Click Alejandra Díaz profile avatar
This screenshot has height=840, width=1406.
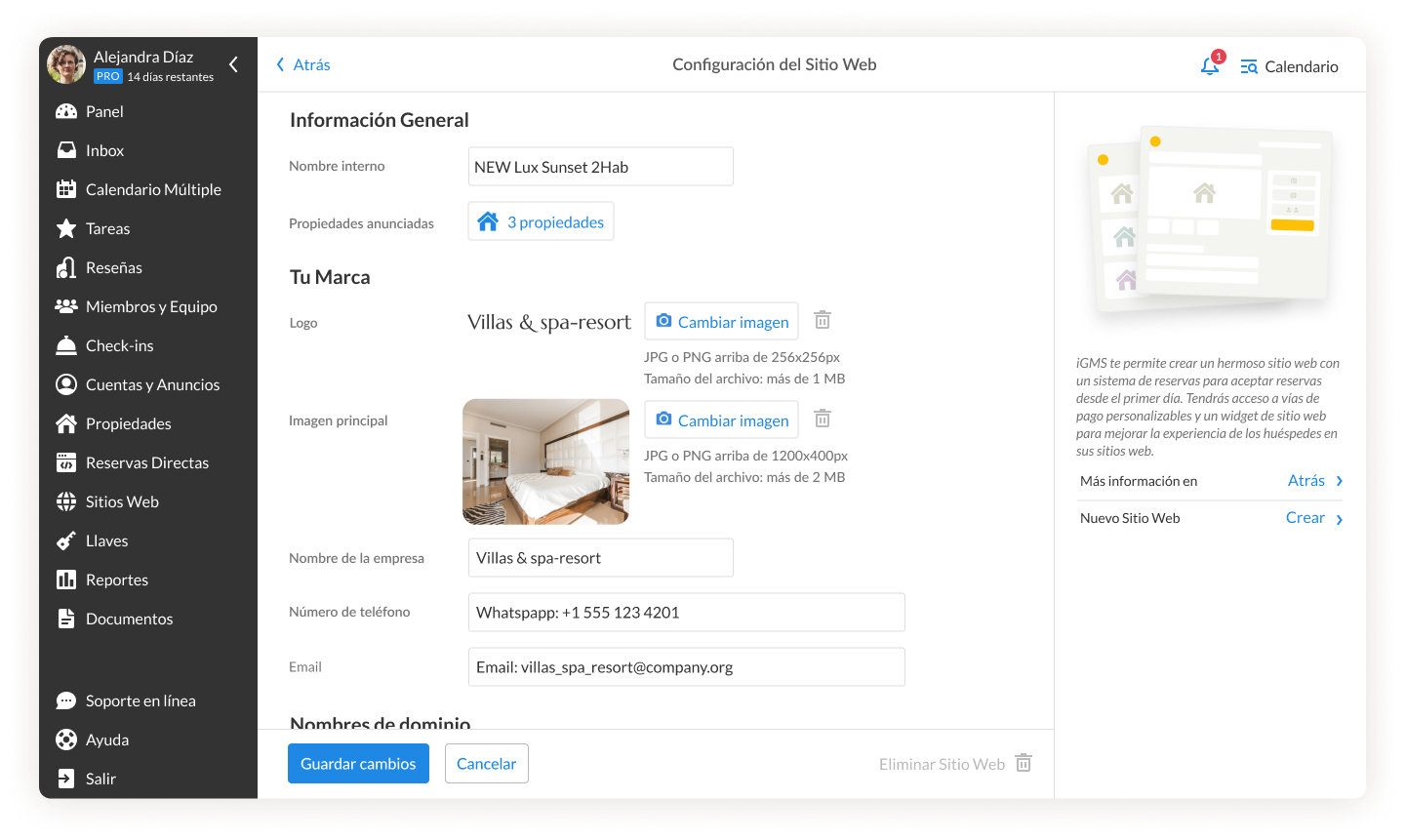(66, 64)
